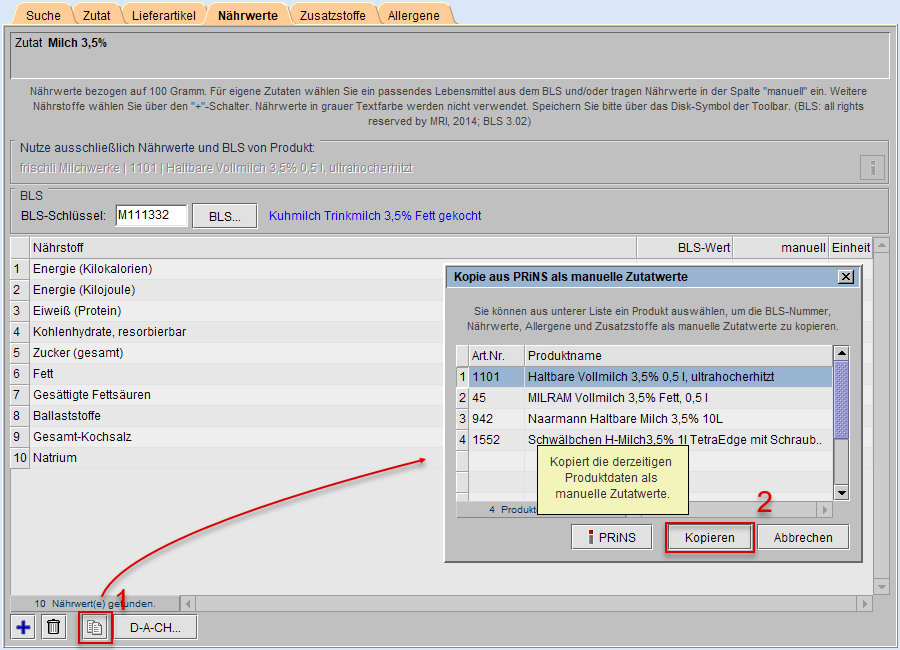
Task: Switch to the Suche tab
Action: click(x=43, y=15)
